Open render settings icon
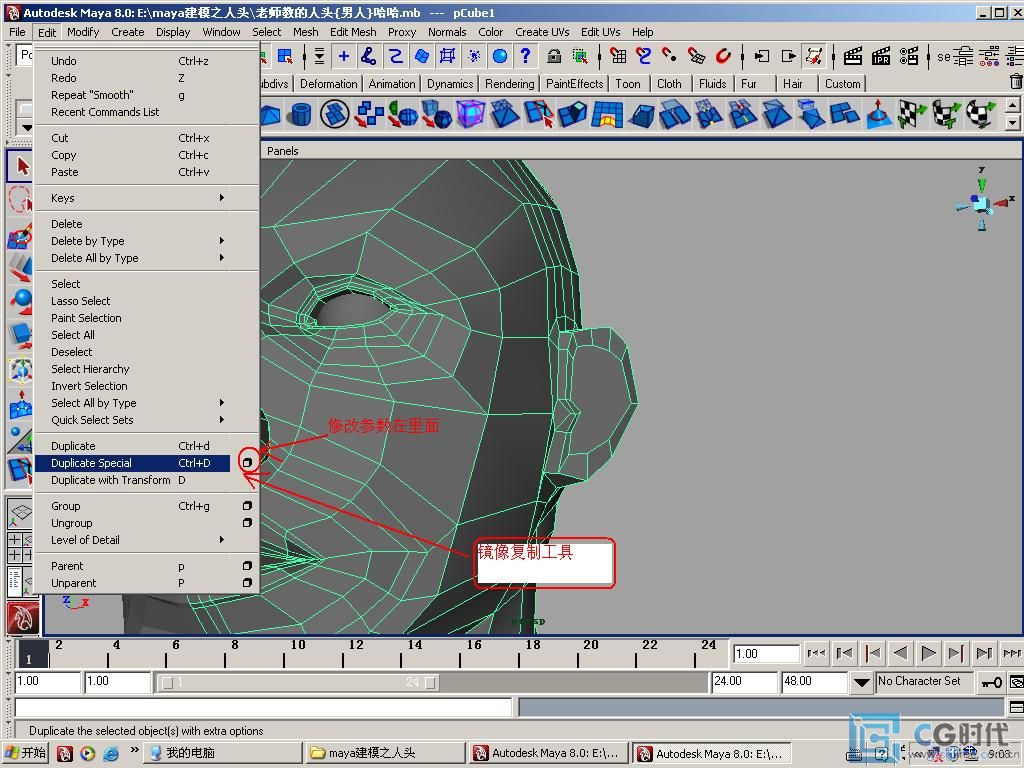1024x768 pixels. [908, 57]
